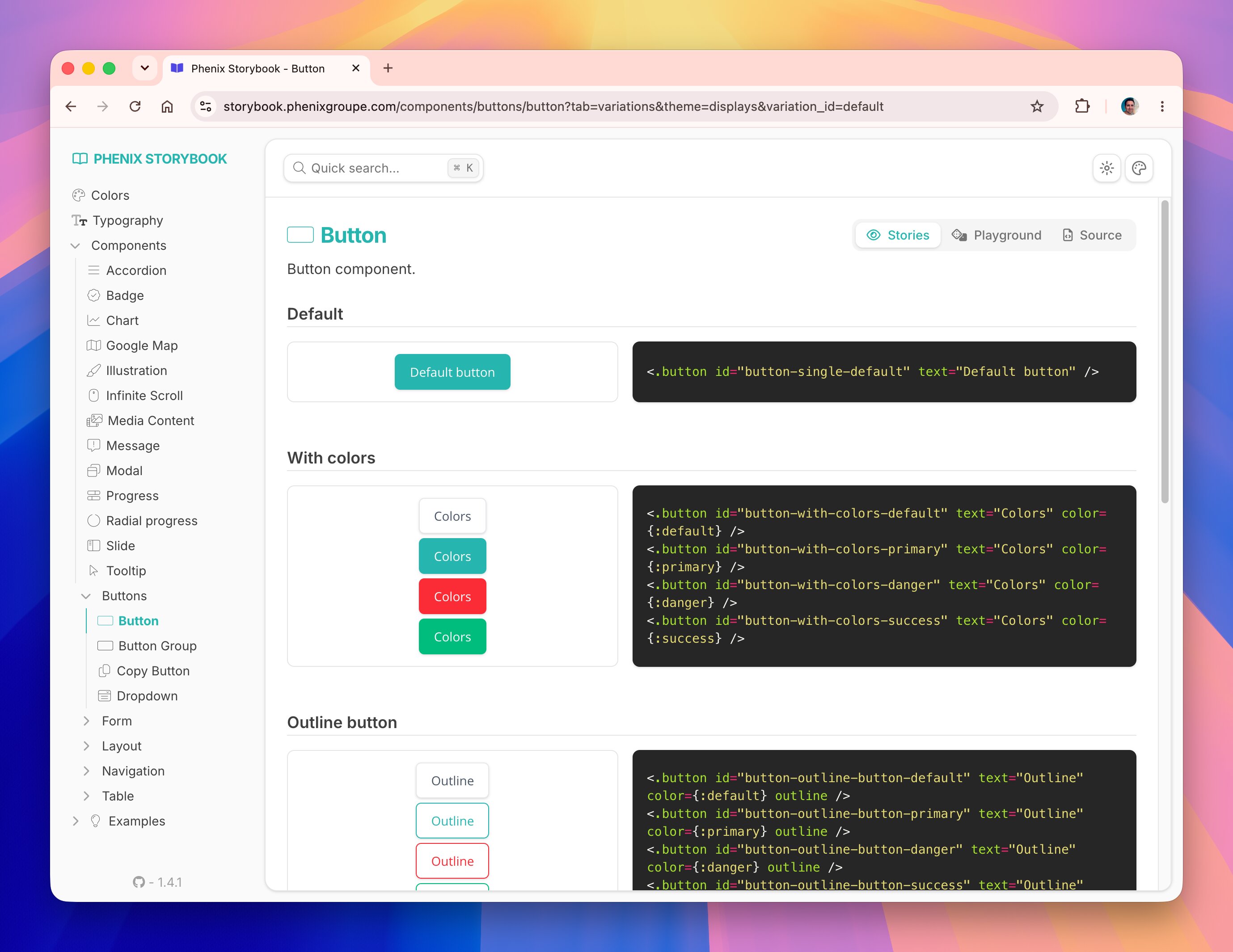Viewport: 1233px width, 952px height.
Task: Collapse the Components tree section
Action: 75,245
